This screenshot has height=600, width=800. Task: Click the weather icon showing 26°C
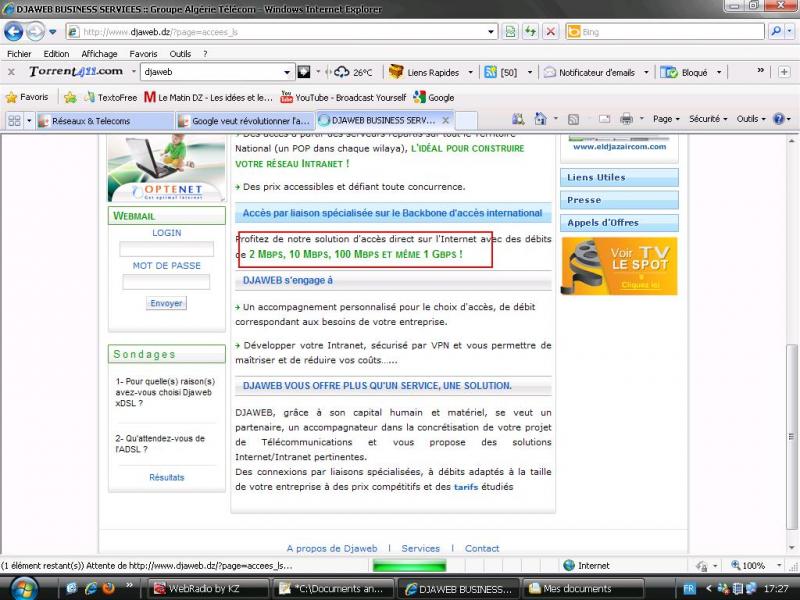click(x=341, y=72)
